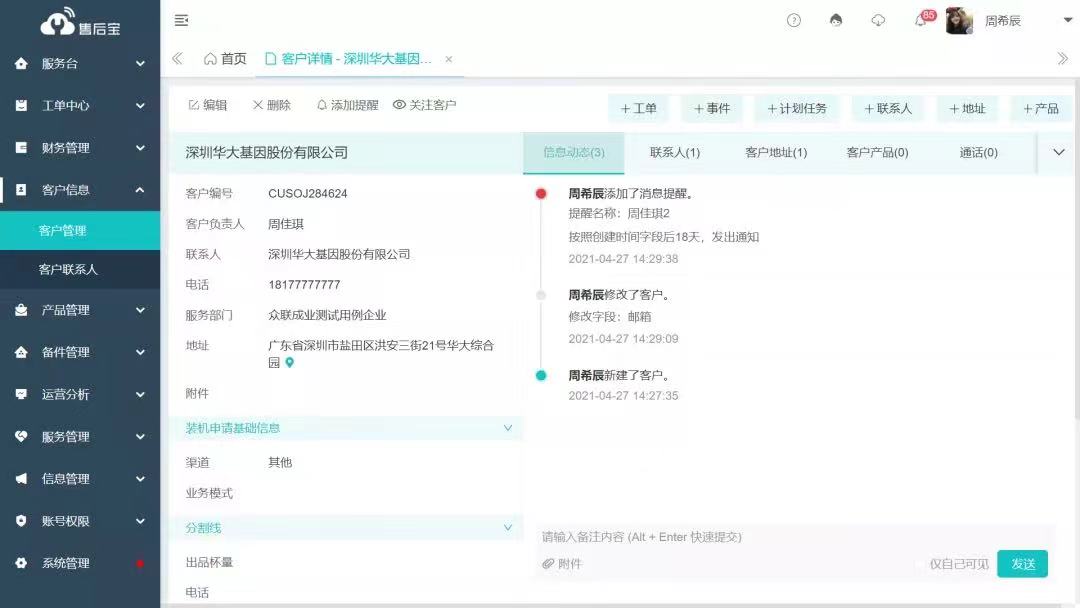Click the 发送 send button

pyautogui.click(x=1022, y=564)
